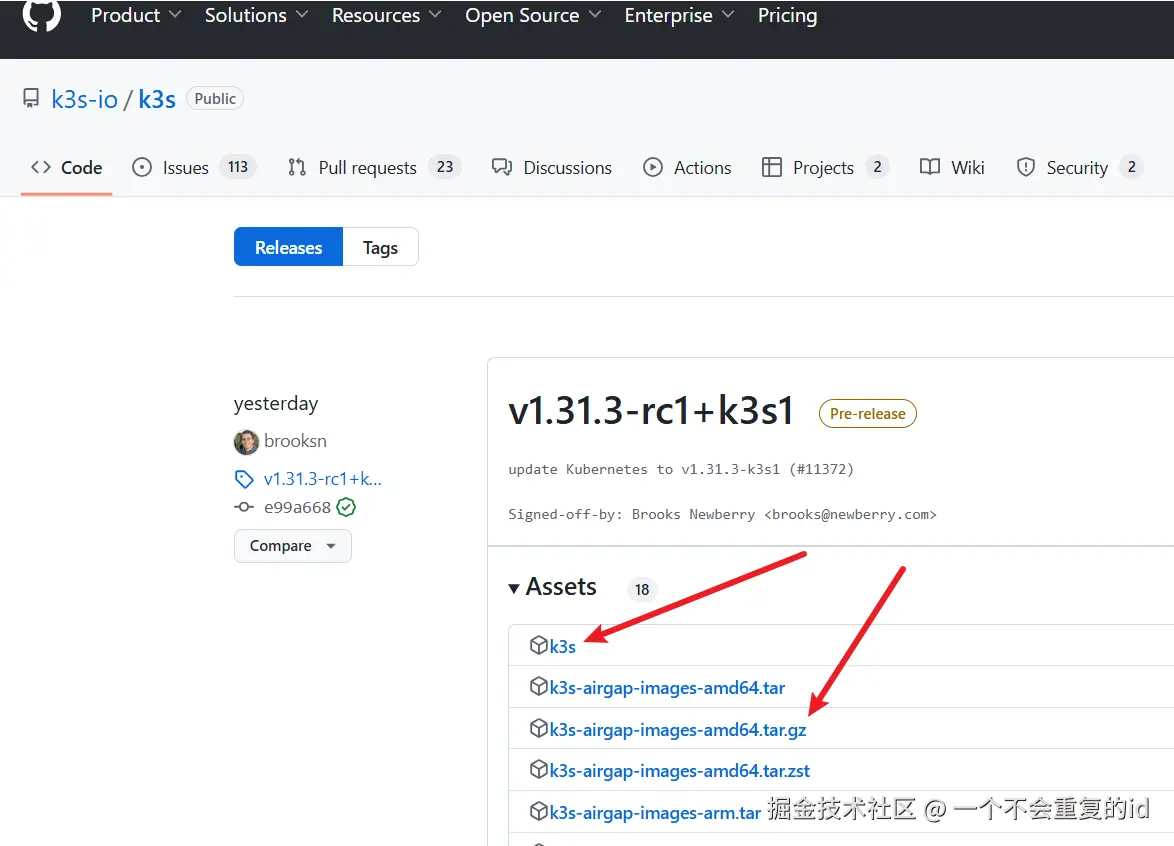Open the k3s repository link
The image size is (1174, 846).
point(157,99)
